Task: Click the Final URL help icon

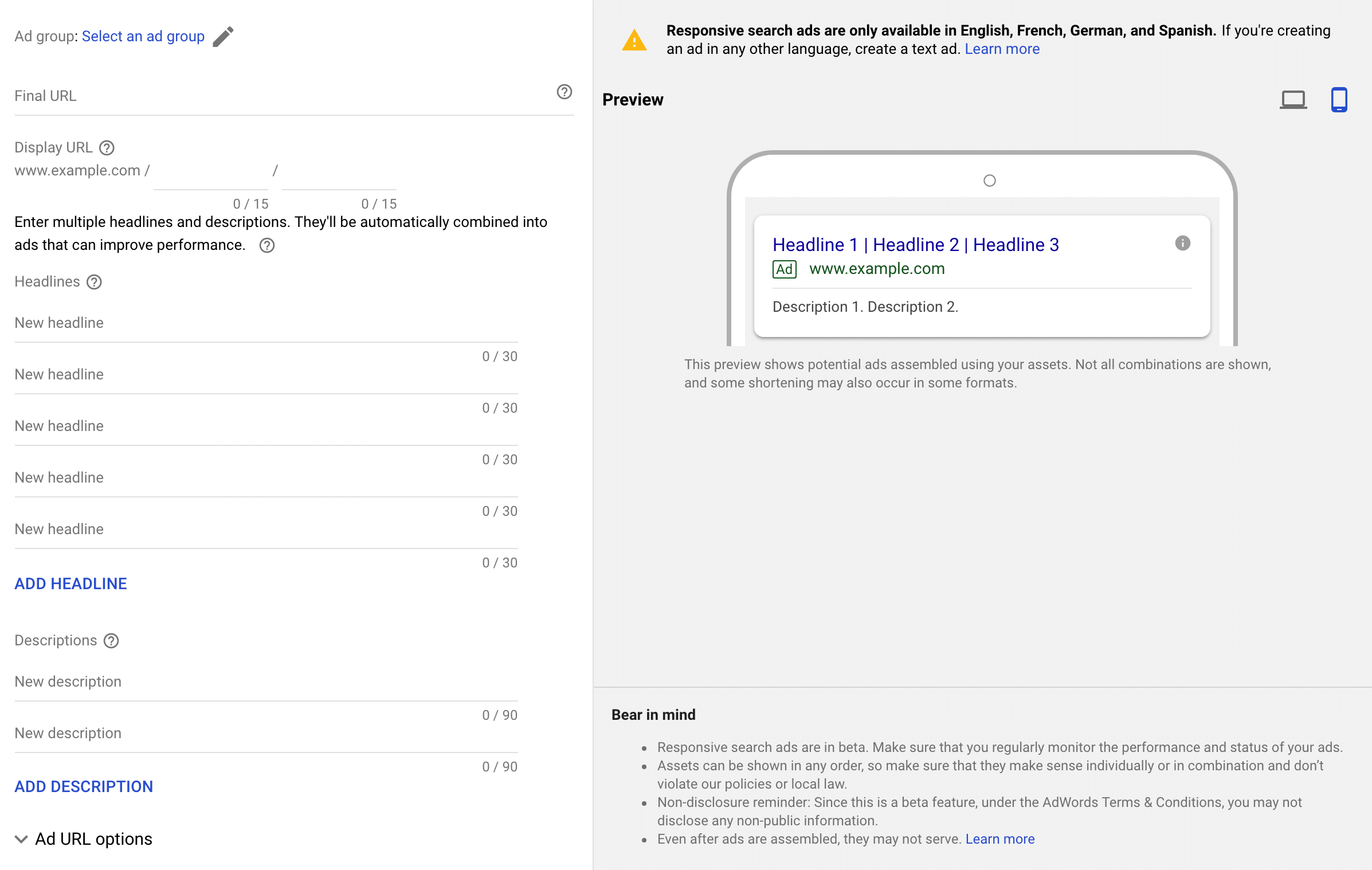Action: 564,92
